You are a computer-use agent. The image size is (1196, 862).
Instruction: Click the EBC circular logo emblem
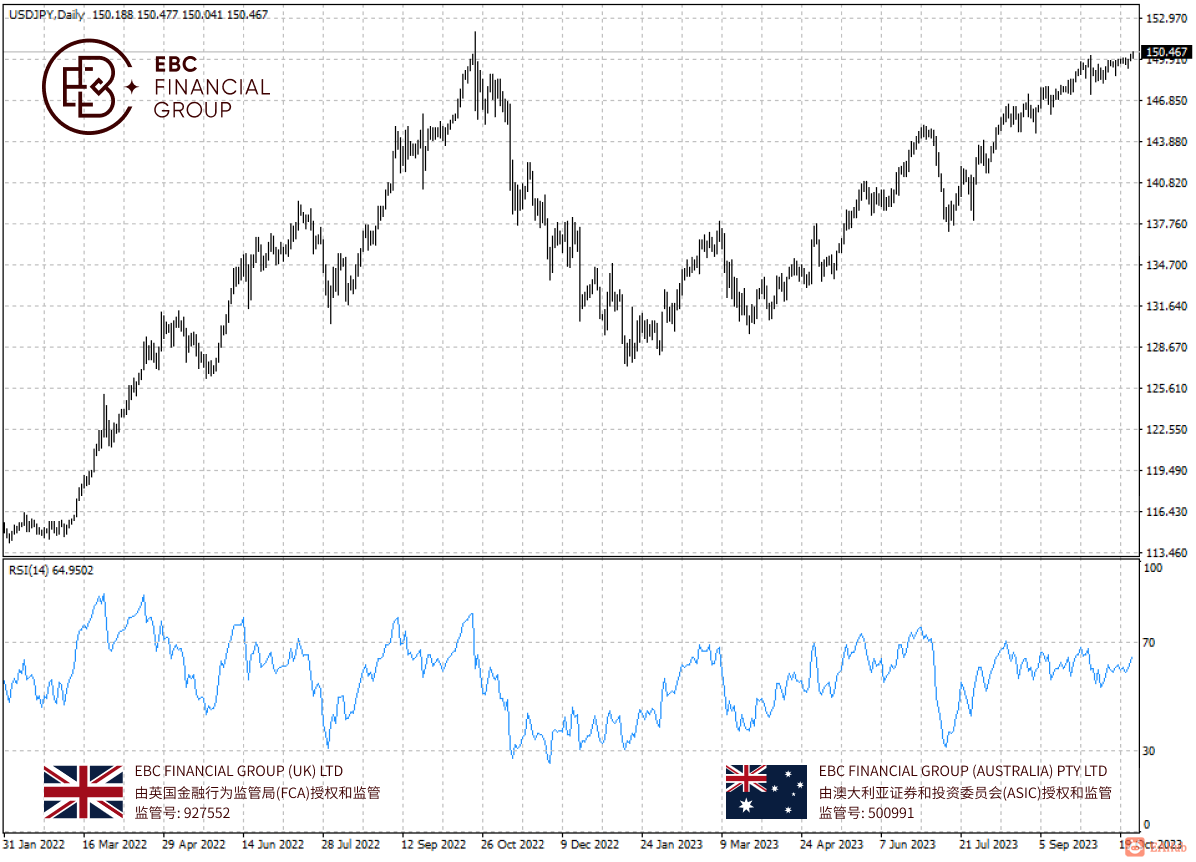87,87
